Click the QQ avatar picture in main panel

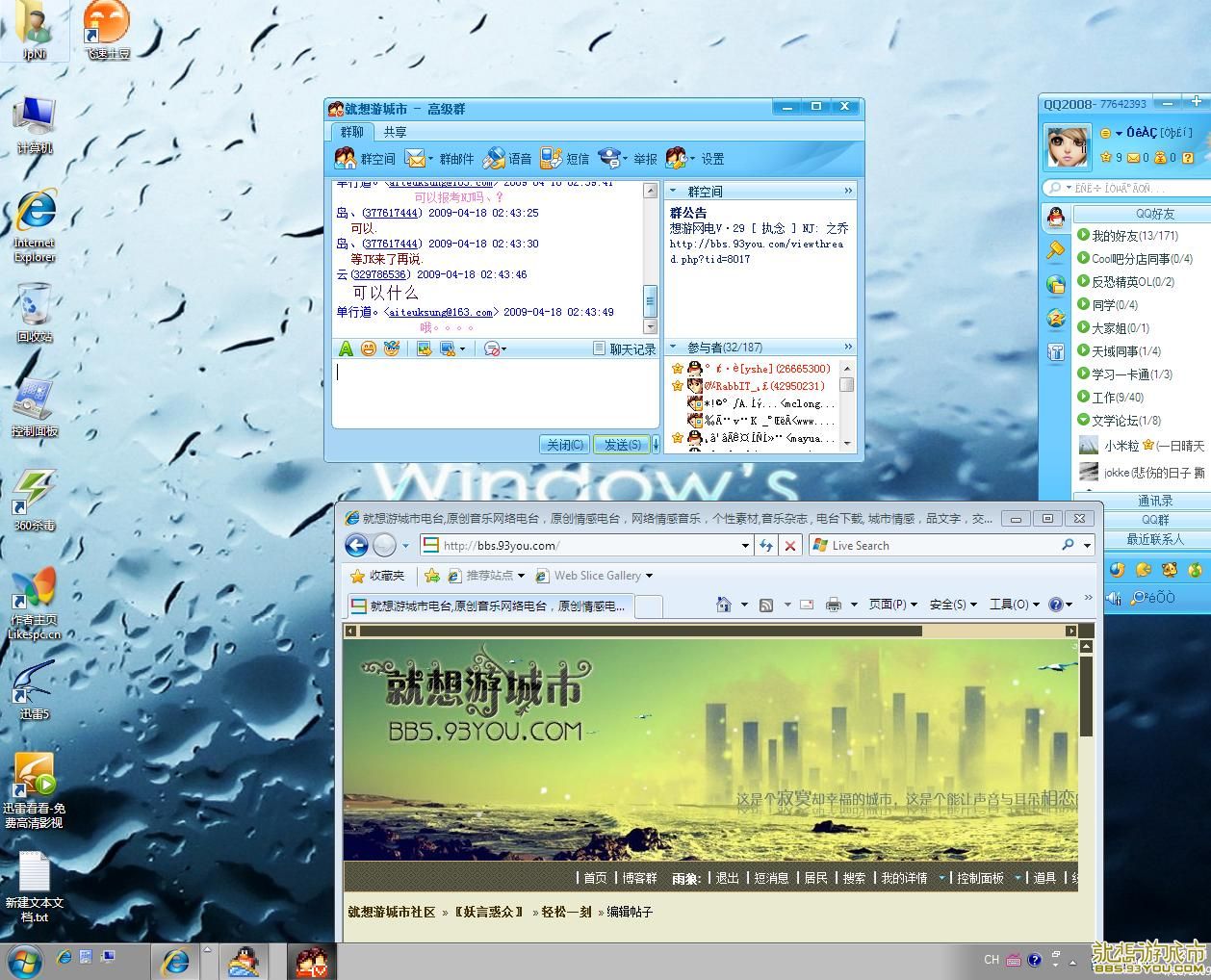[x=1068, y=146]
